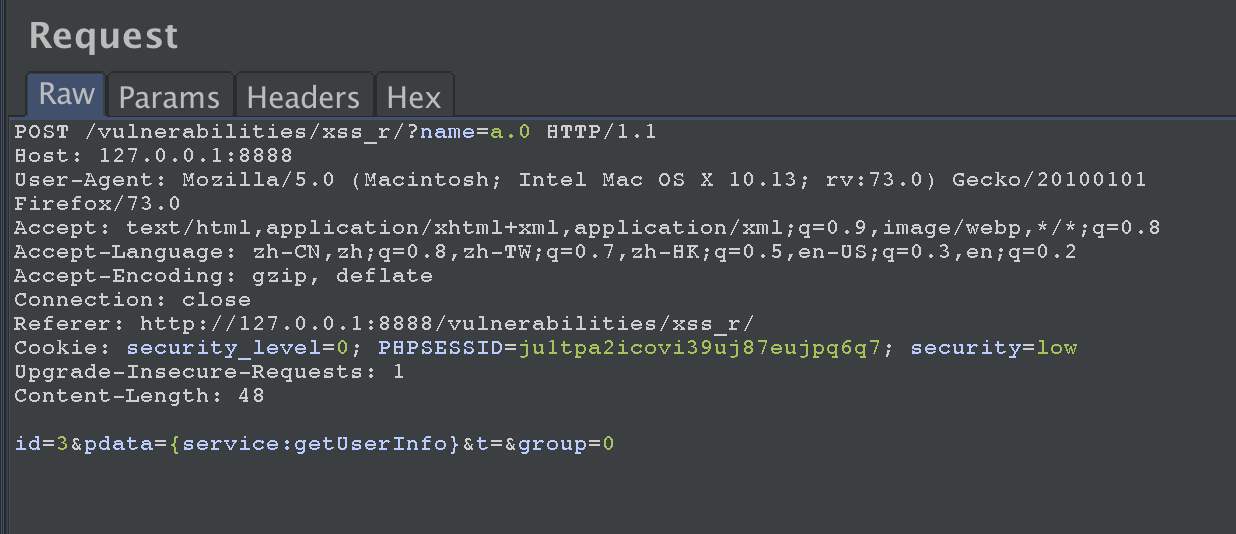This screenshot has height=534, width=1236.
Task: Switch to the Hex tab
Action: click(x=414, y=97)
